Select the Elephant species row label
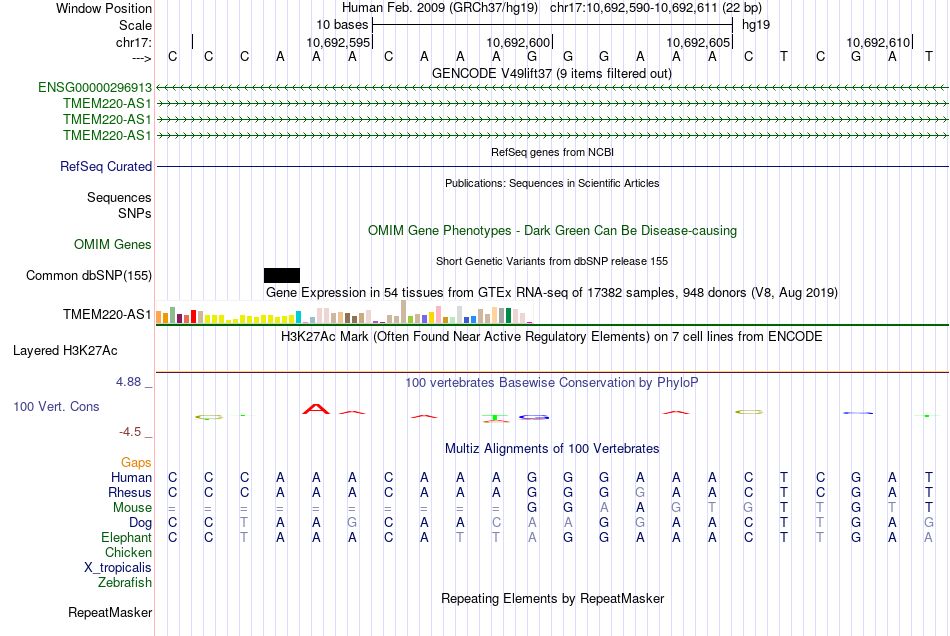The image size is (950, 636). point(126,537)
